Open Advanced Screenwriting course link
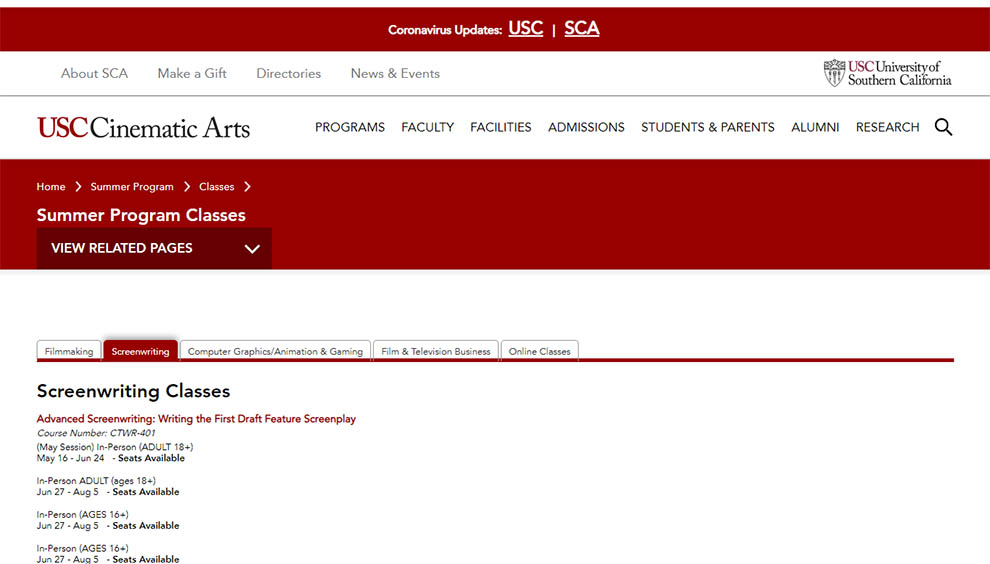This screenshot has width=990, height=564. [x=196, y=419]
